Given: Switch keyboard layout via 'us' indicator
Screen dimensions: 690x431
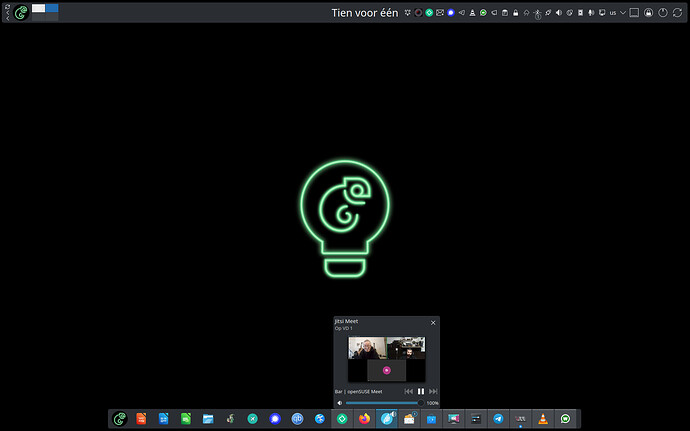Looking at the screenshot, I should (613, 13).
